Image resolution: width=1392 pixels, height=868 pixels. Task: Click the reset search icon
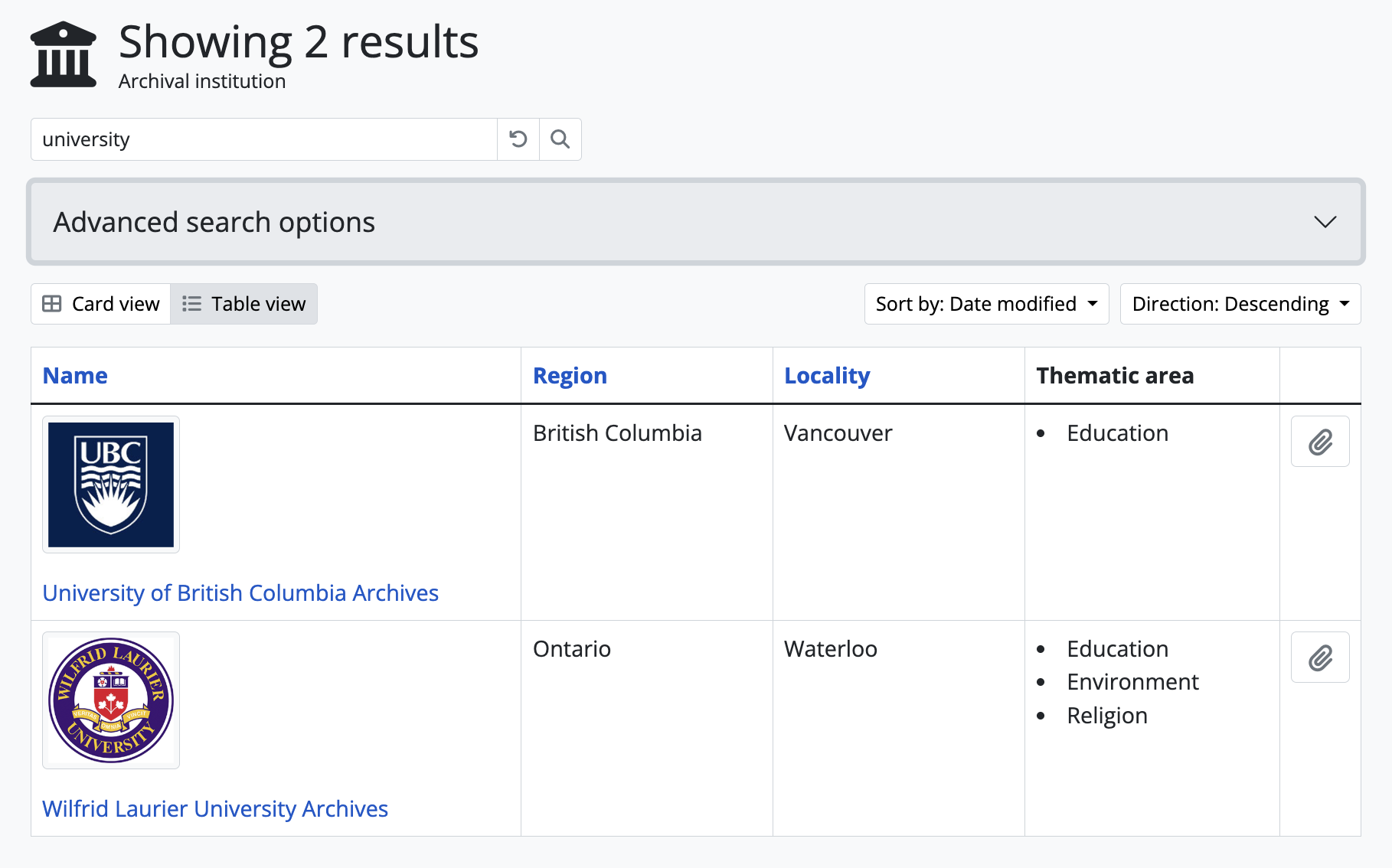518,139
